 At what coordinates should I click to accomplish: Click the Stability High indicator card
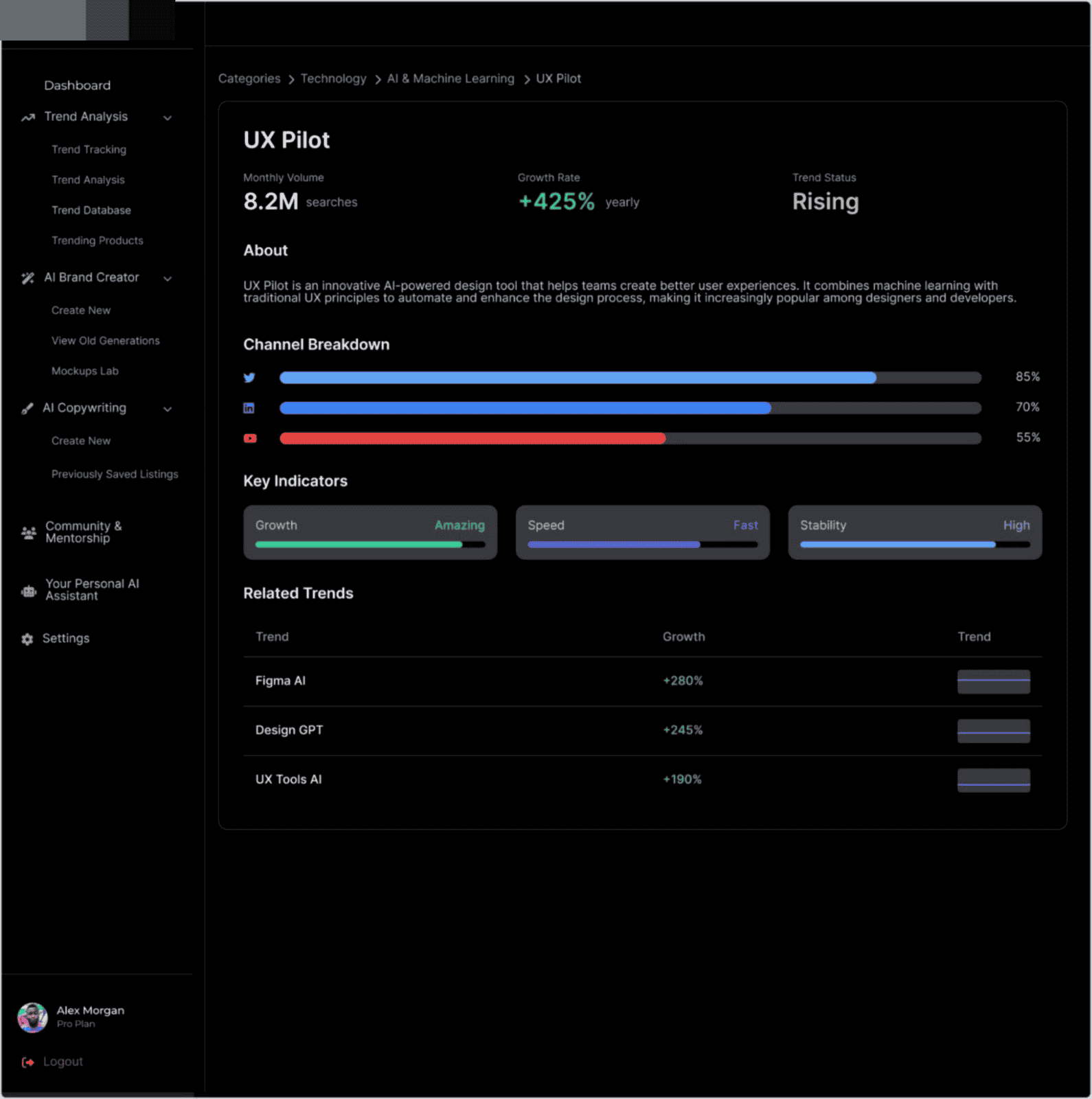tap(915, 533)
